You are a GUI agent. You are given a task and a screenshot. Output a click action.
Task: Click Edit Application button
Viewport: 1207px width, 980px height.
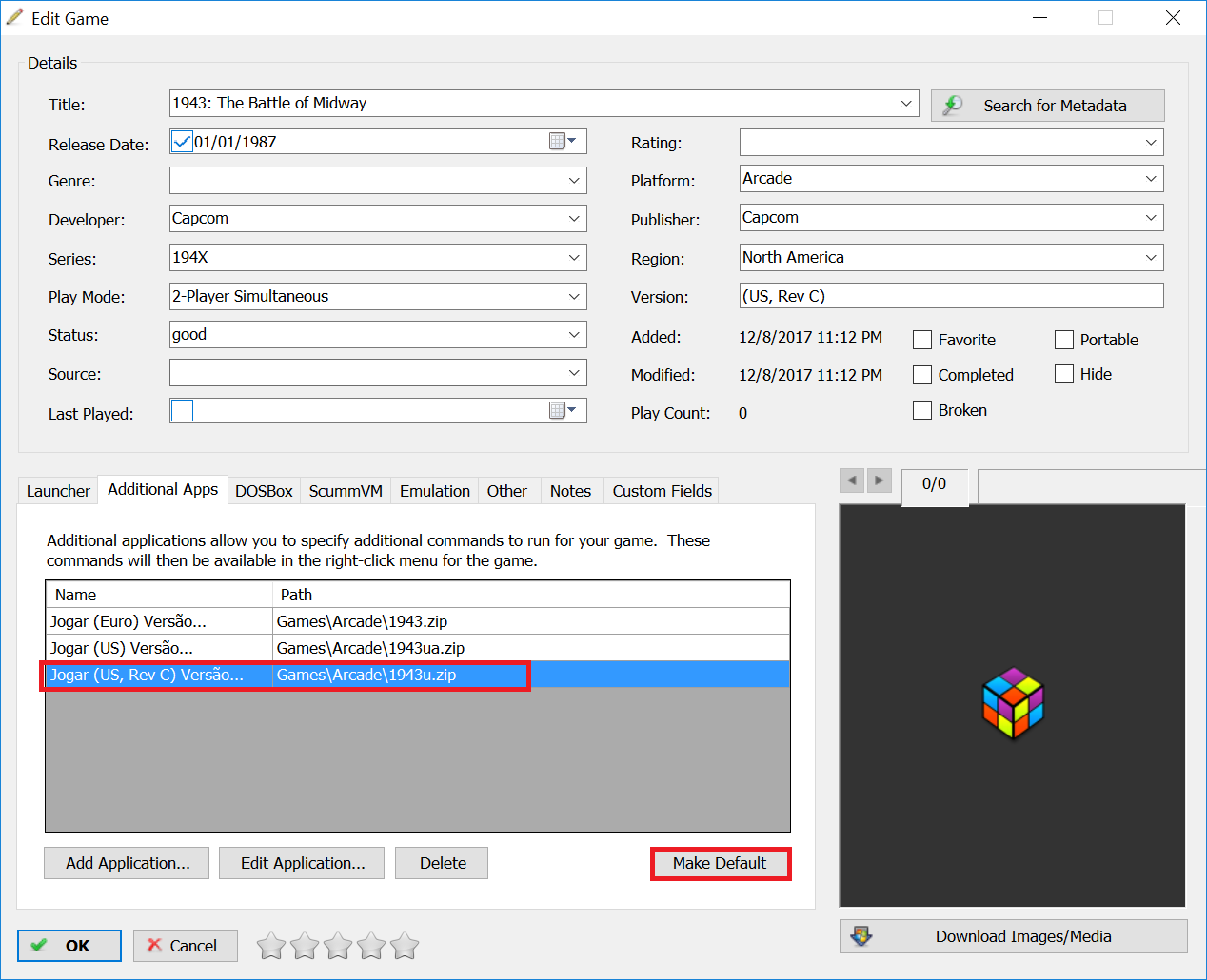(302, 863)
